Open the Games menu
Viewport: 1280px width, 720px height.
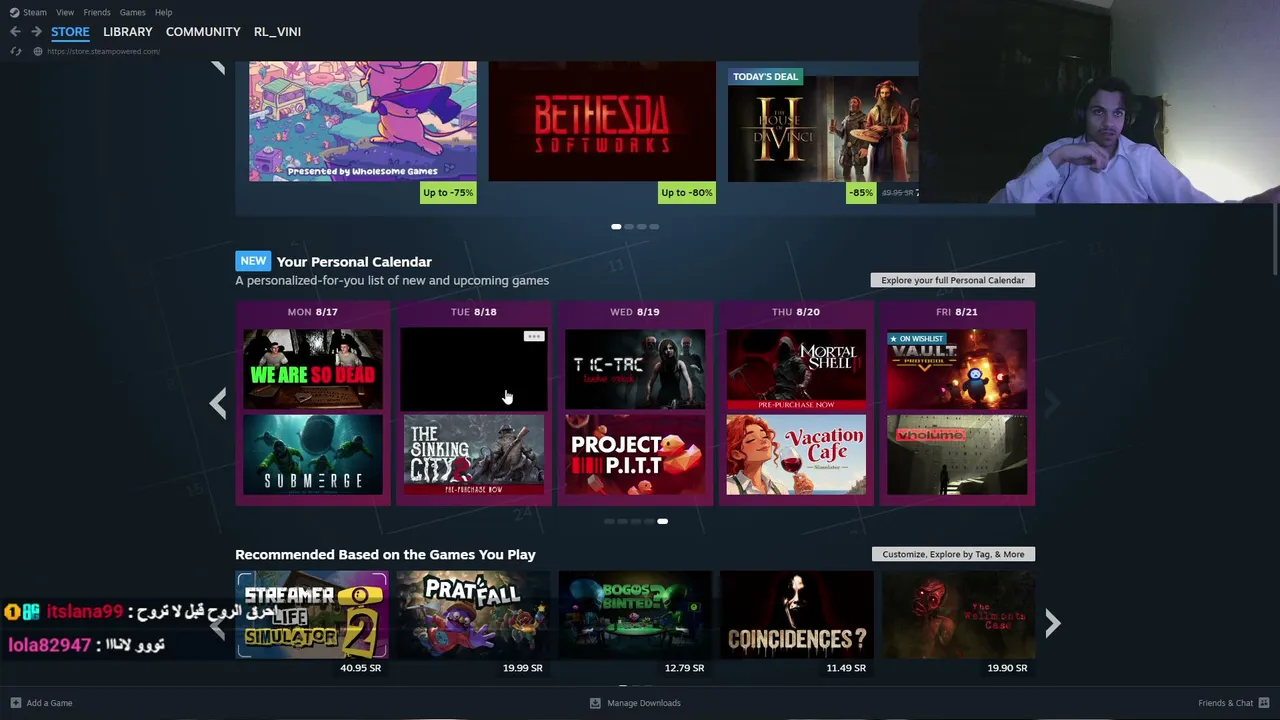click(132, 12)
